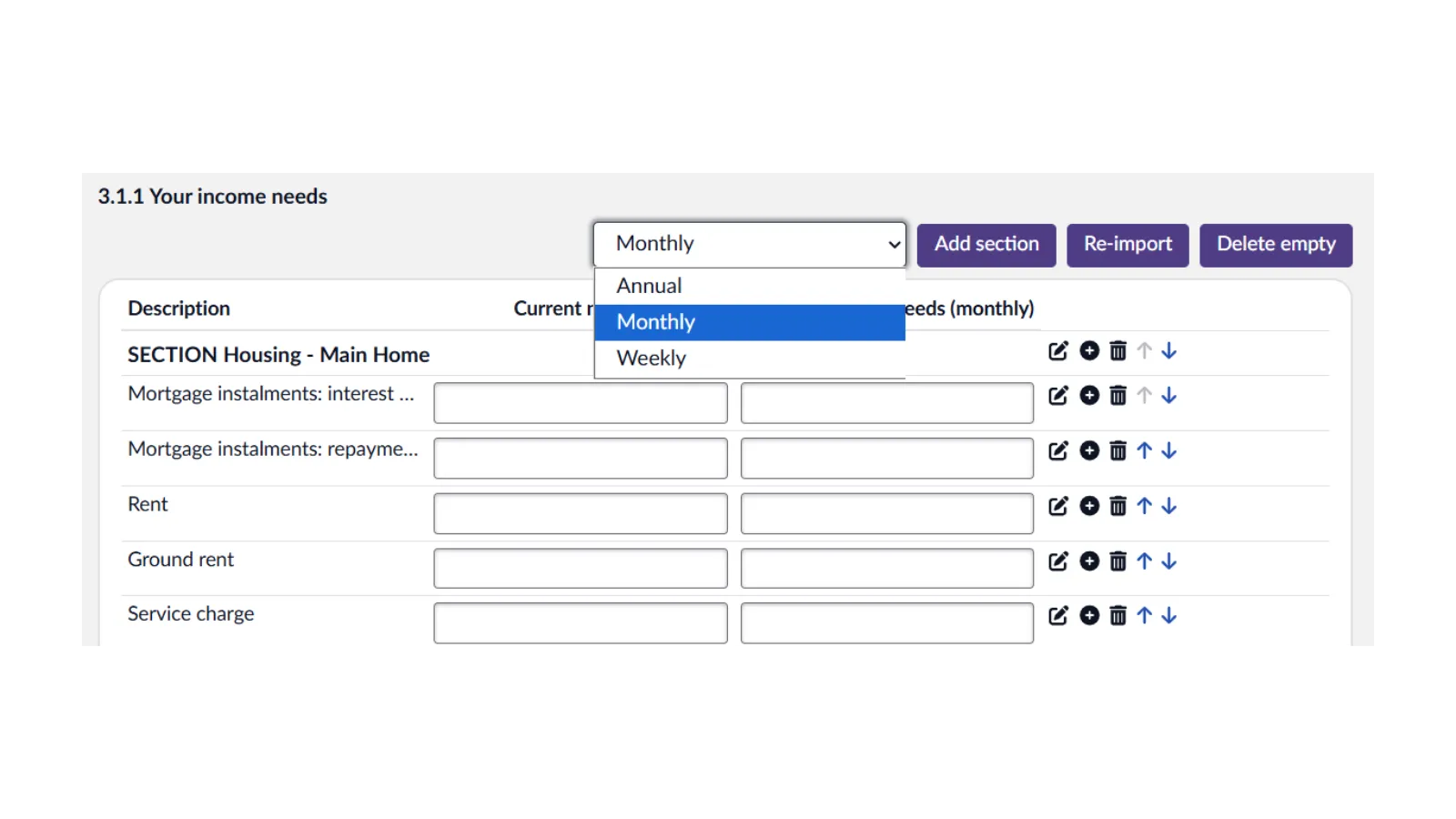Click the Add section button
This screenshot has height=819, width=1456.
(986, 245)
